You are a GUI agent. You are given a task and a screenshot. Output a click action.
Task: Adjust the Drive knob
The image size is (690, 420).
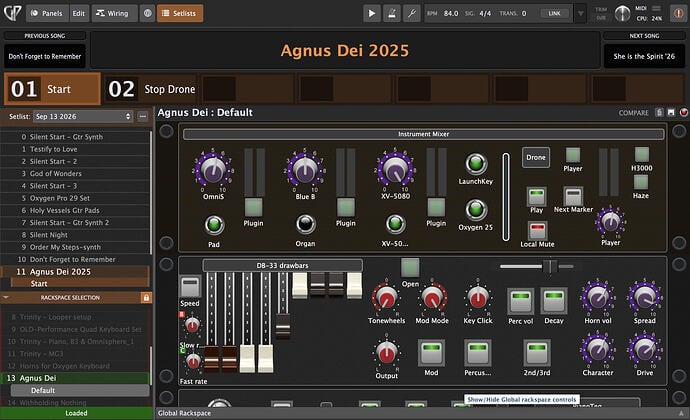pyautogui.click(x=644, y=350)
